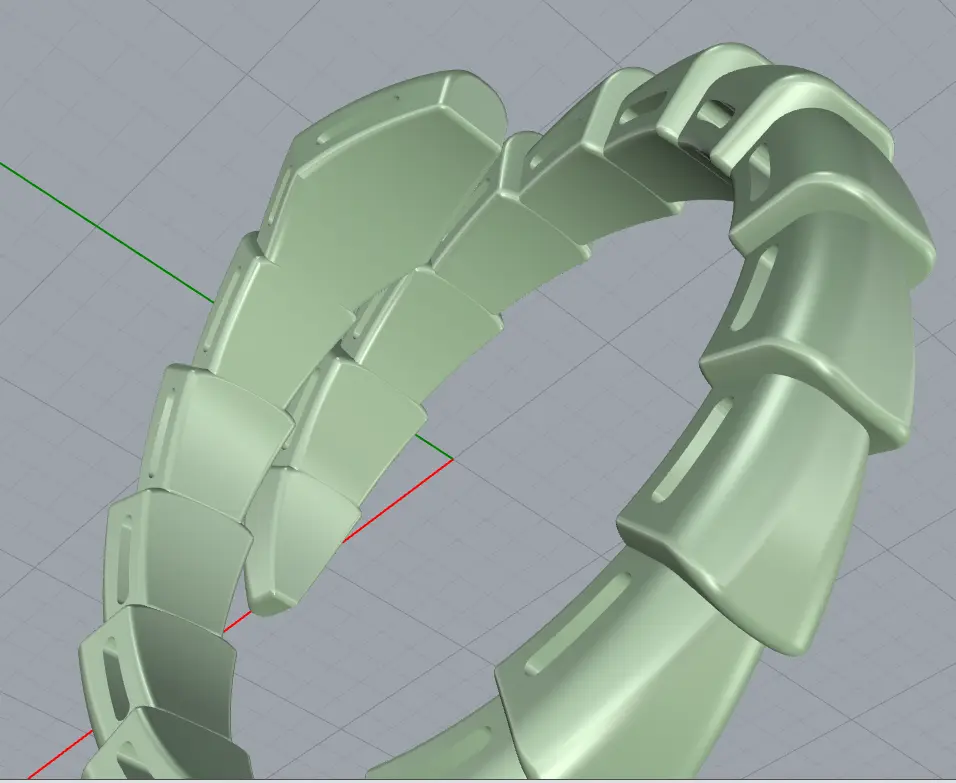Screen dimensions: 956x783
Task: Click the origin where red and green axes meet
Action: (452, 460)
